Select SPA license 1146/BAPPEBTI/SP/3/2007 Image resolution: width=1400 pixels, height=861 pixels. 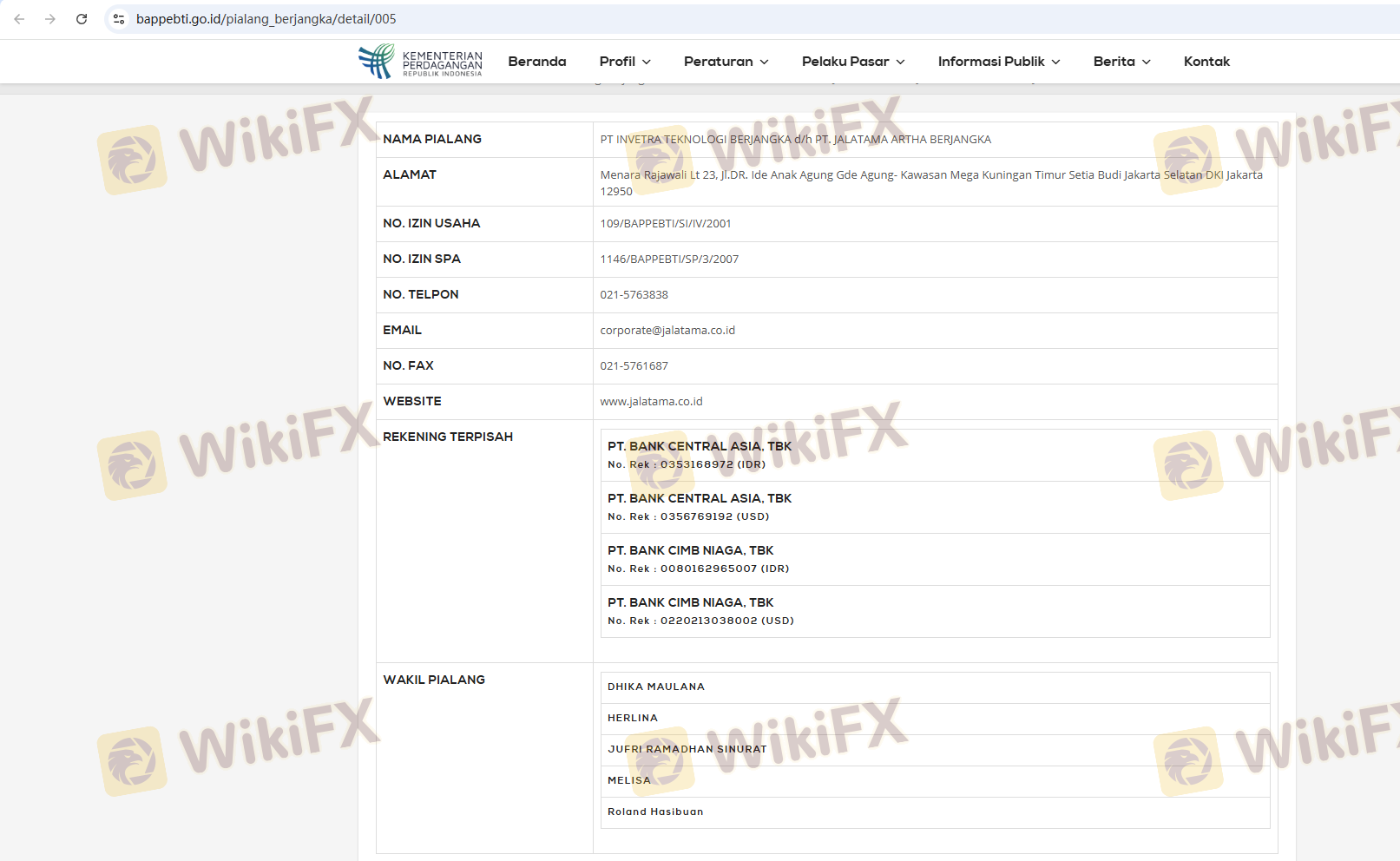(x=669, y=260)
